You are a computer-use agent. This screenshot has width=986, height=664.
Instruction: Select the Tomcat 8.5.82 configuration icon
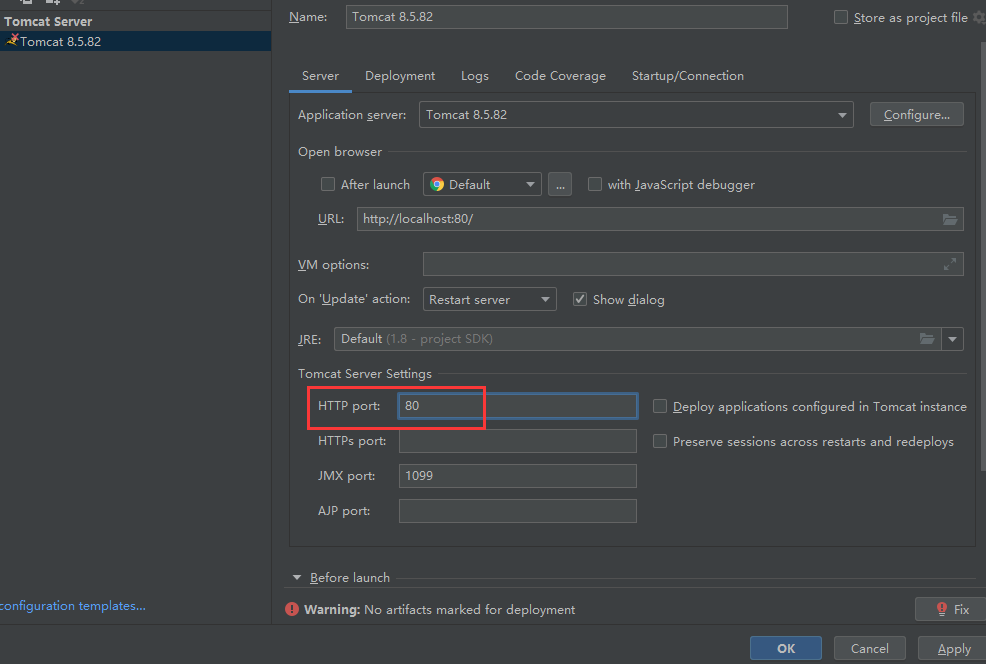click(12, 41)
